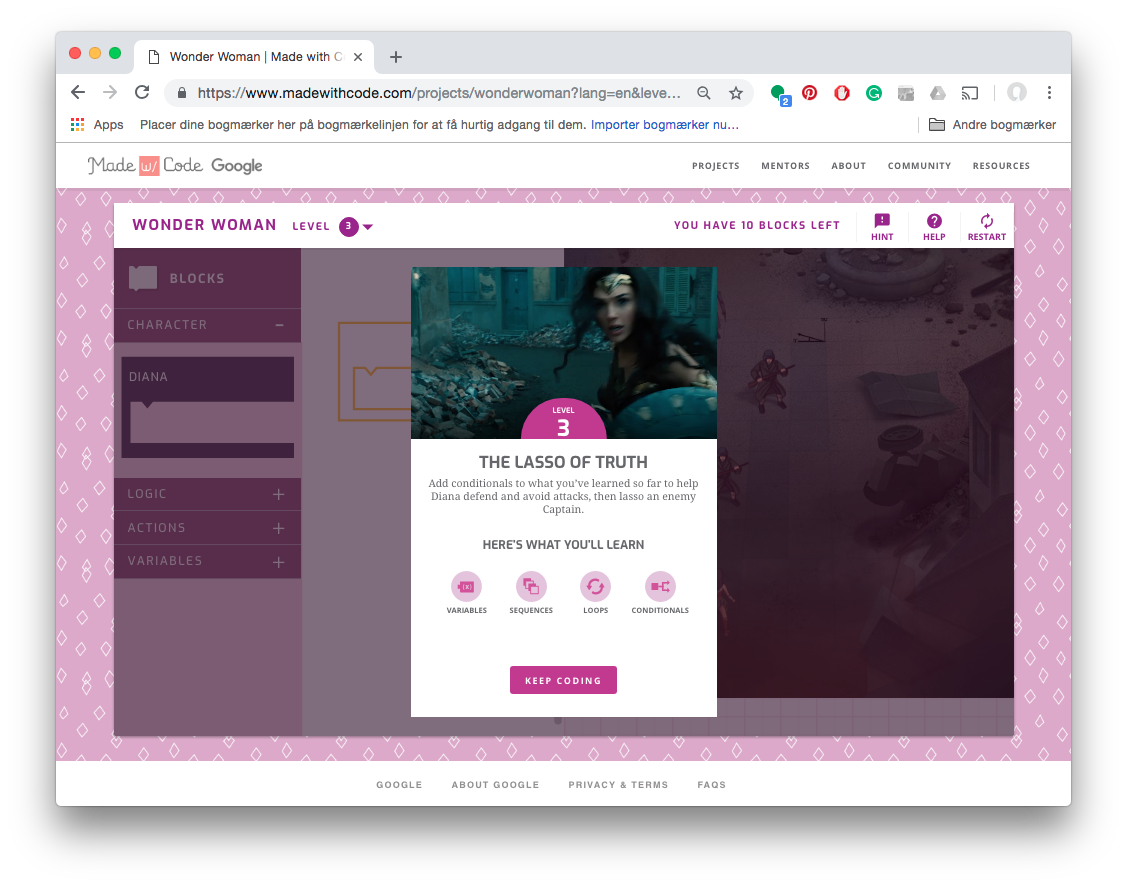Click the Wonder Woman level image
Viewport: 1127px width, 886px height.
[564, 353]
